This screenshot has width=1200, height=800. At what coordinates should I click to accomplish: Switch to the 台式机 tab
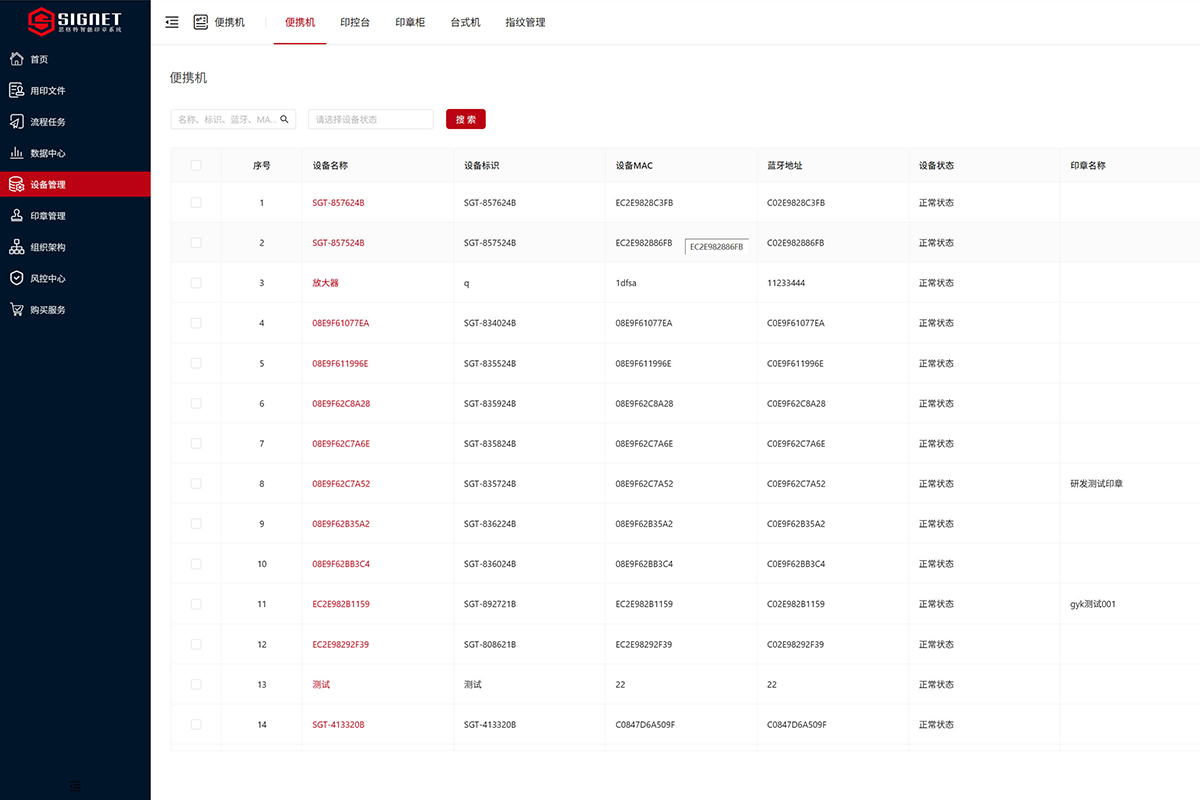[x=465, y=22]
